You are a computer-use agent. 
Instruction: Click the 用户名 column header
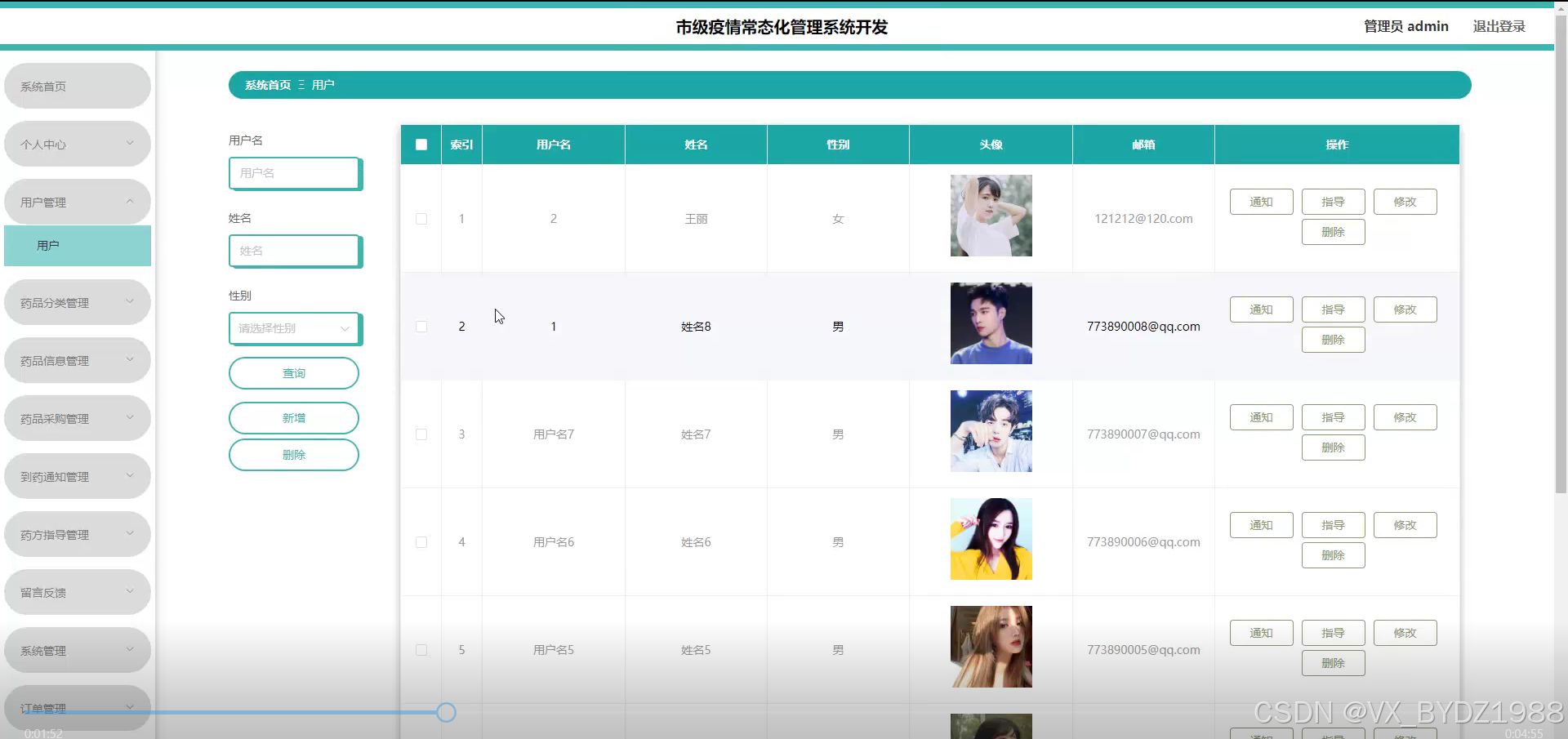pos(554,145)
